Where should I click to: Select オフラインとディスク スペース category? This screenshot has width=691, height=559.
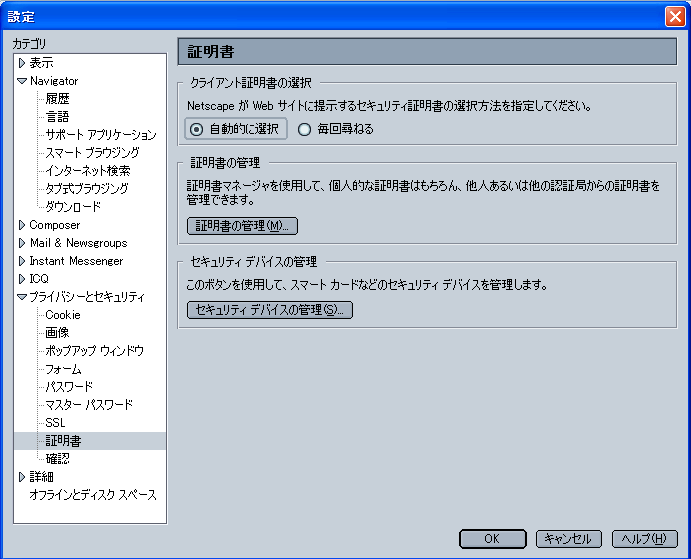pos(93,495)
